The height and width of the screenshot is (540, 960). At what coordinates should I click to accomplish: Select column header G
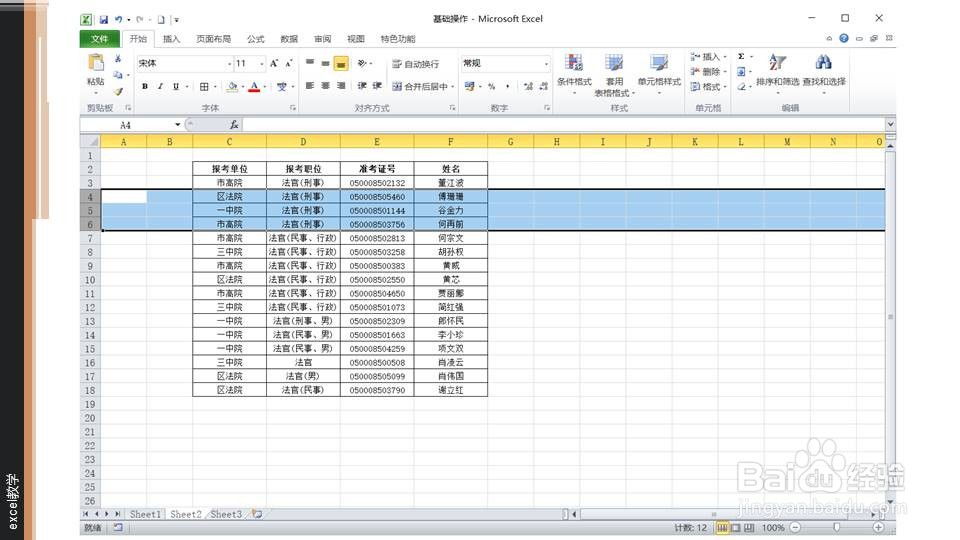(x=510, y=142)
